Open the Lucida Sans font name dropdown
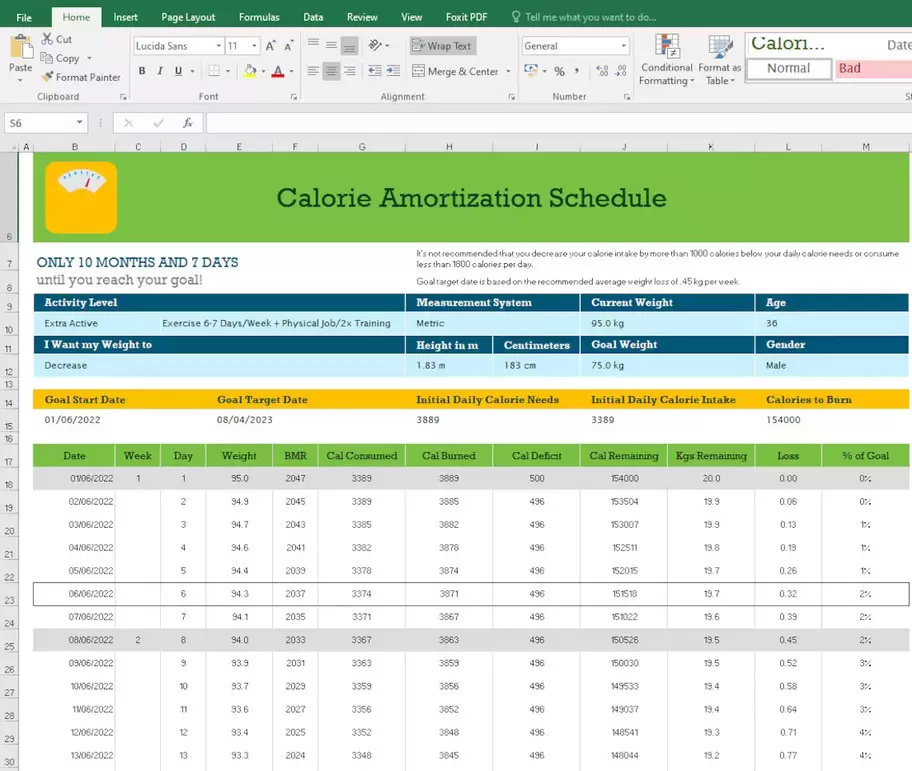912x771 pixels. [219, 46]
